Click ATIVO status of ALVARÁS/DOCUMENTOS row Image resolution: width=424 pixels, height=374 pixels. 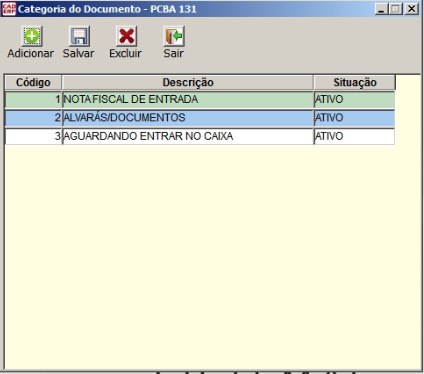tap(354, 118)
